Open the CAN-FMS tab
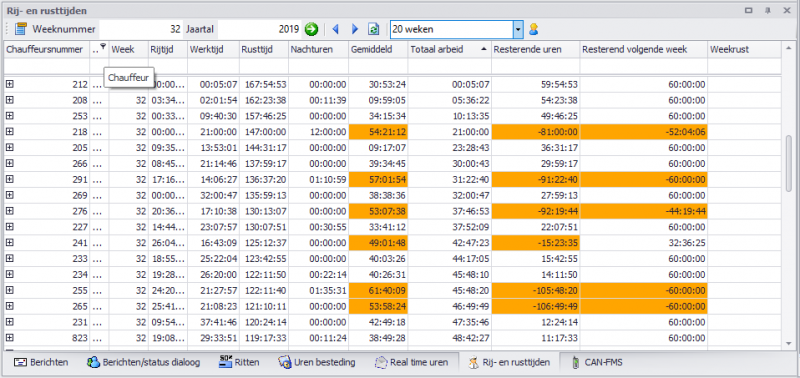This screenshot has width=800, height=378. point(596,363)
